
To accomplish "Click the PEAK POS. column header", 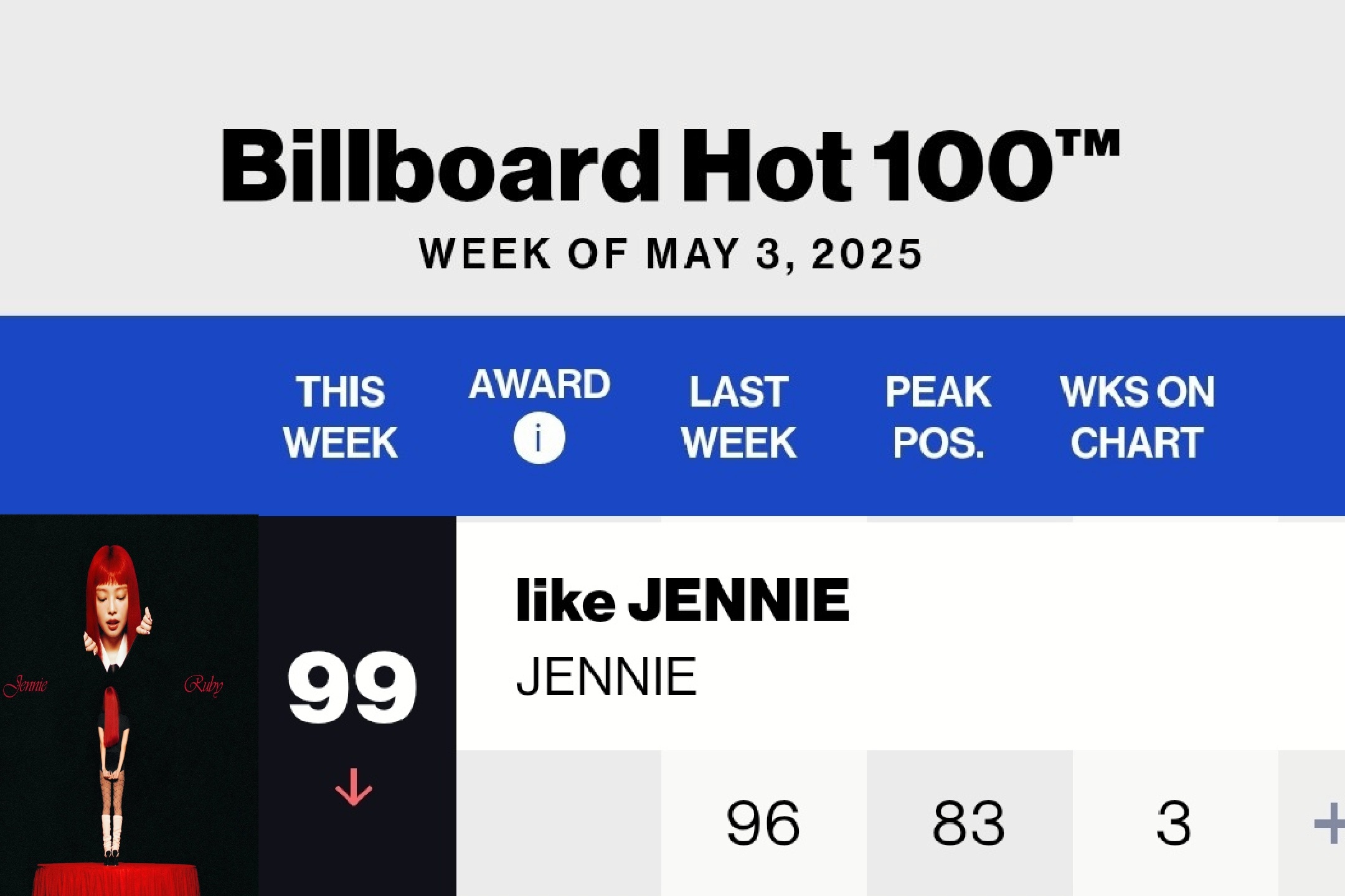I will 938,417.
